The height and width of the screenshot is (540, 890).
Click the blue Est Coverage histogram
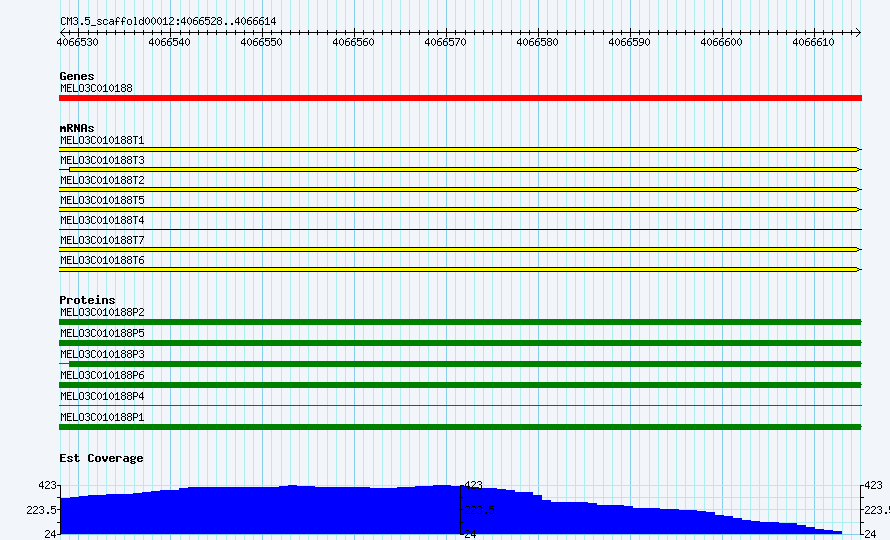pos(451,510)
